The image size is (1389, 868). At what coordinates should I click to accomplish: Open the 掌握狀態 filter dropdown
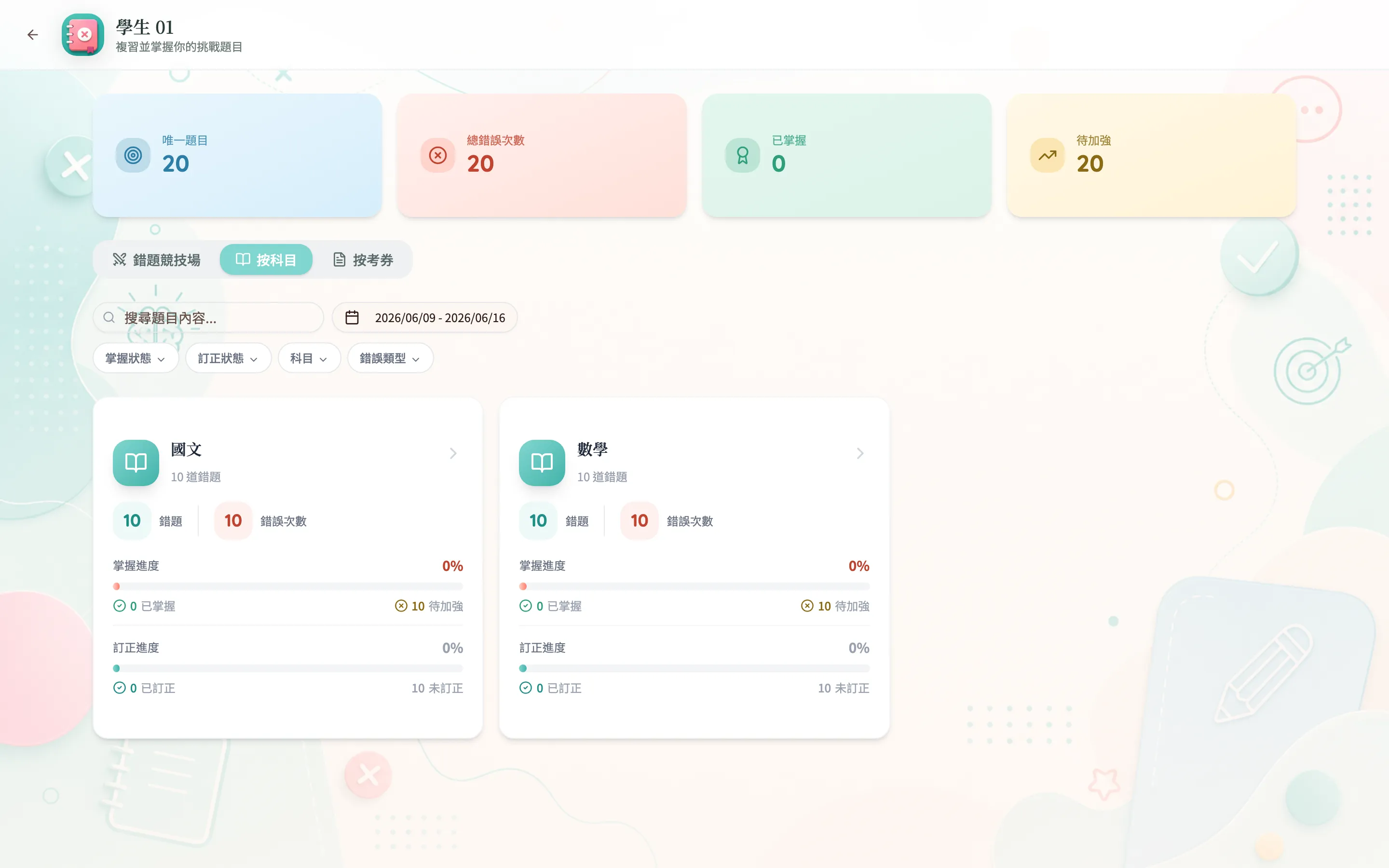coord(136,358)
